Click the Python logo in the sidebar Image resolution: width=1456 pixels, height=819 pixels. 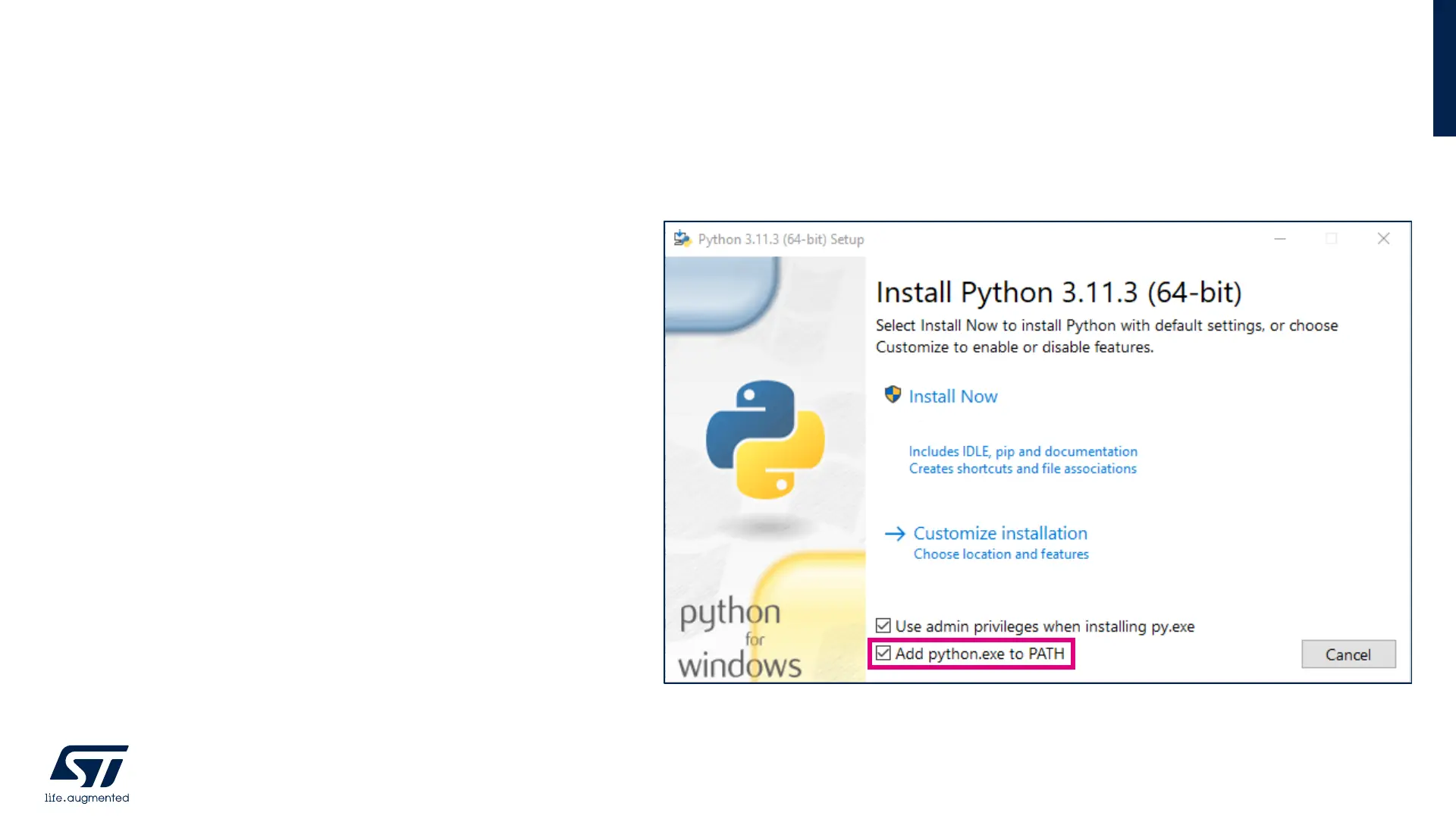tap(765, 439)
